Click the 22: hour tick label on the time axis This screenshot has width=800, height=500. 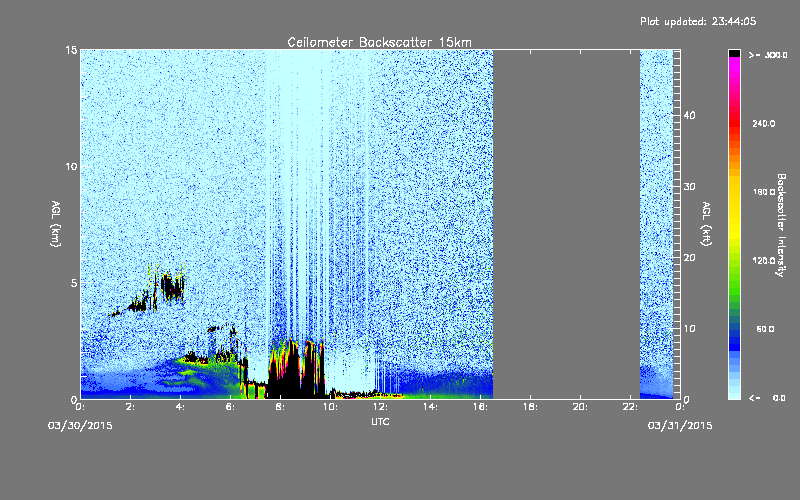tap(630, 407)
